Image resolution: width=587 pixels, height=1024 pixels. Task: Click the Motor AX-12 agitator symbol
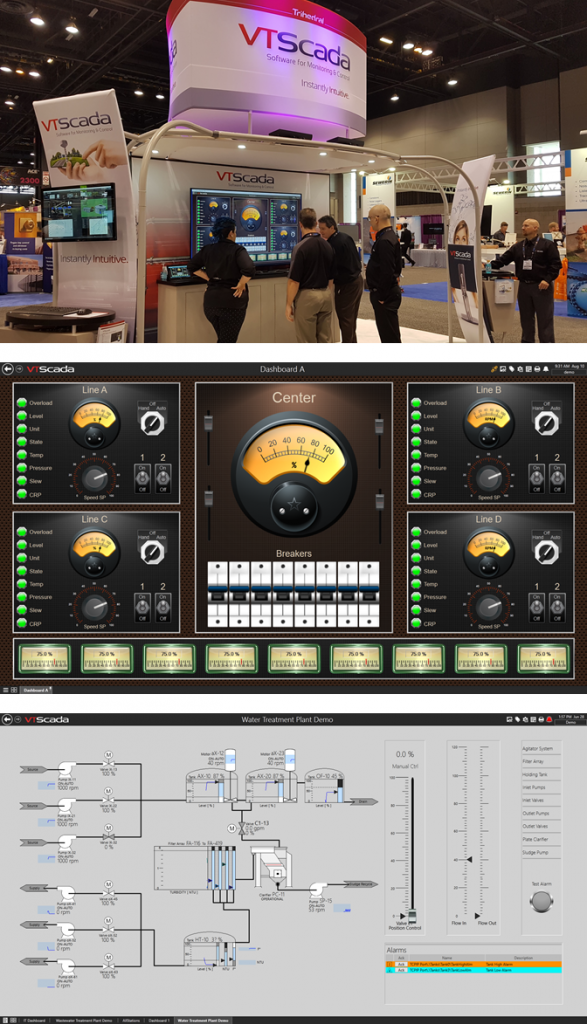(232, 759)
